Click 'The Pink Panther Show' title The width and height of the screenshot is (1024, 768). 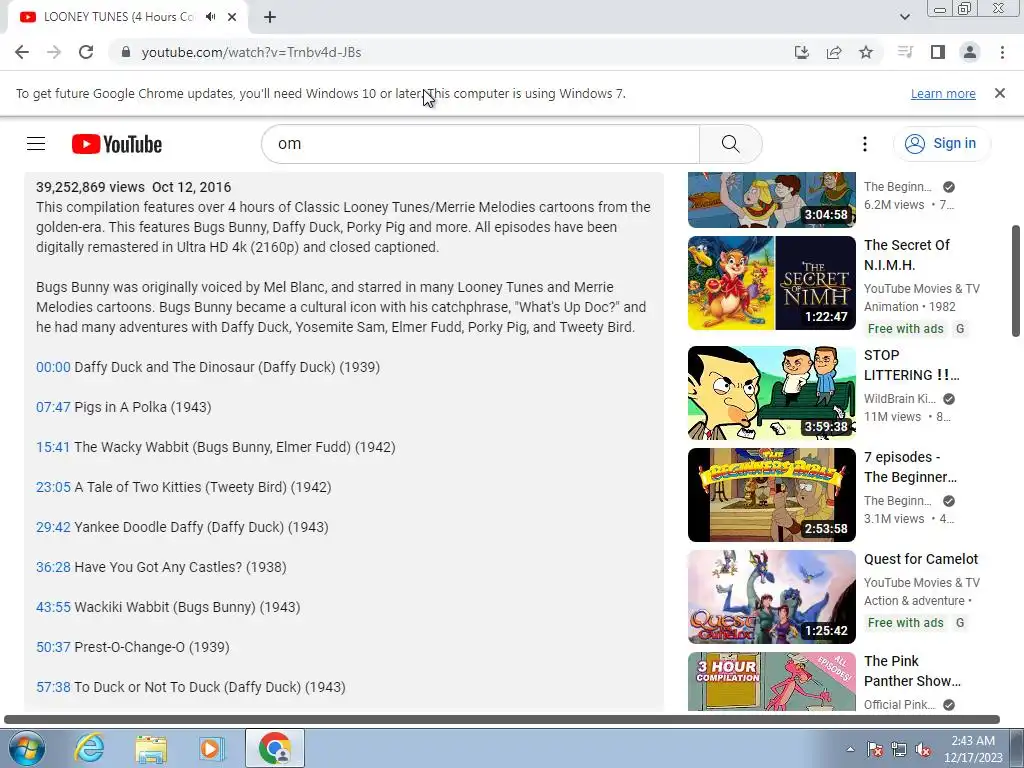[912, 671]
